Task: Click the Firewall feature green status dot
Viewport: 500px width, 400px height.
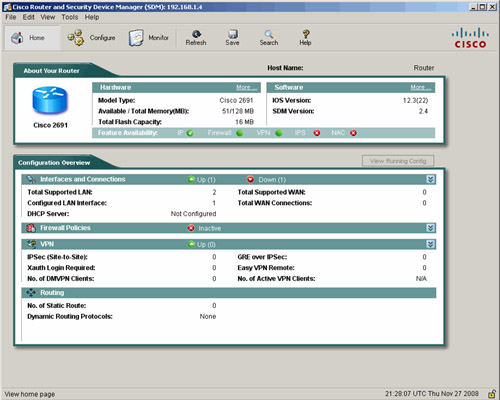Action: click(x=239, y=133)
